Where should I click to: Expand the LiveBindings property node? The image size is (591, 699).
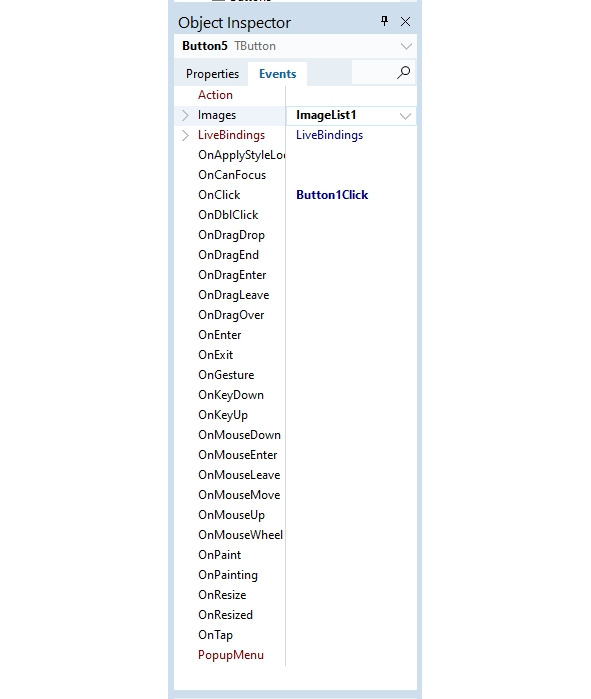(185, 135)
